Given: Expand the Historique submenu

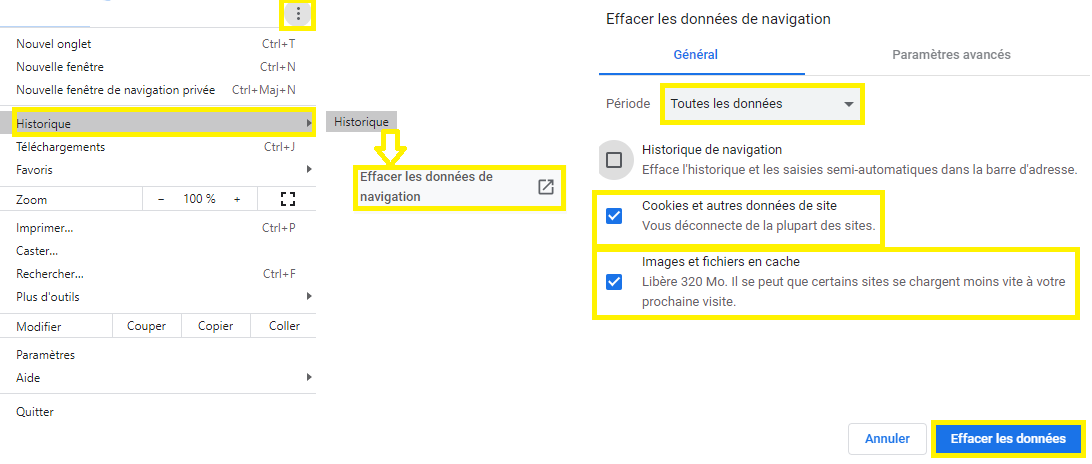Looking at the screenshot, I should point(160,123).
